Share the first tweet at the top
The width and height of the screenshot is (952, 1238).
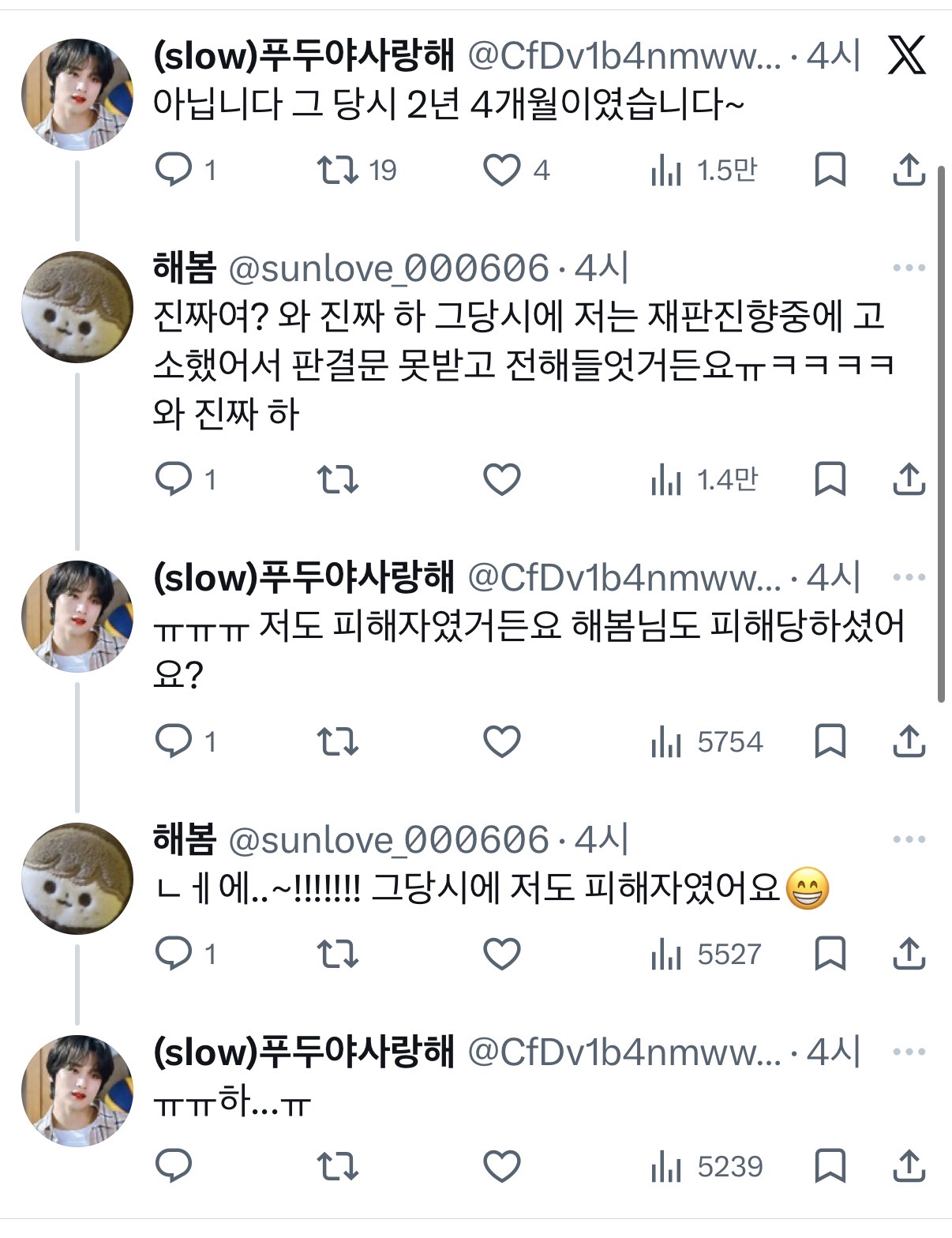909,170
